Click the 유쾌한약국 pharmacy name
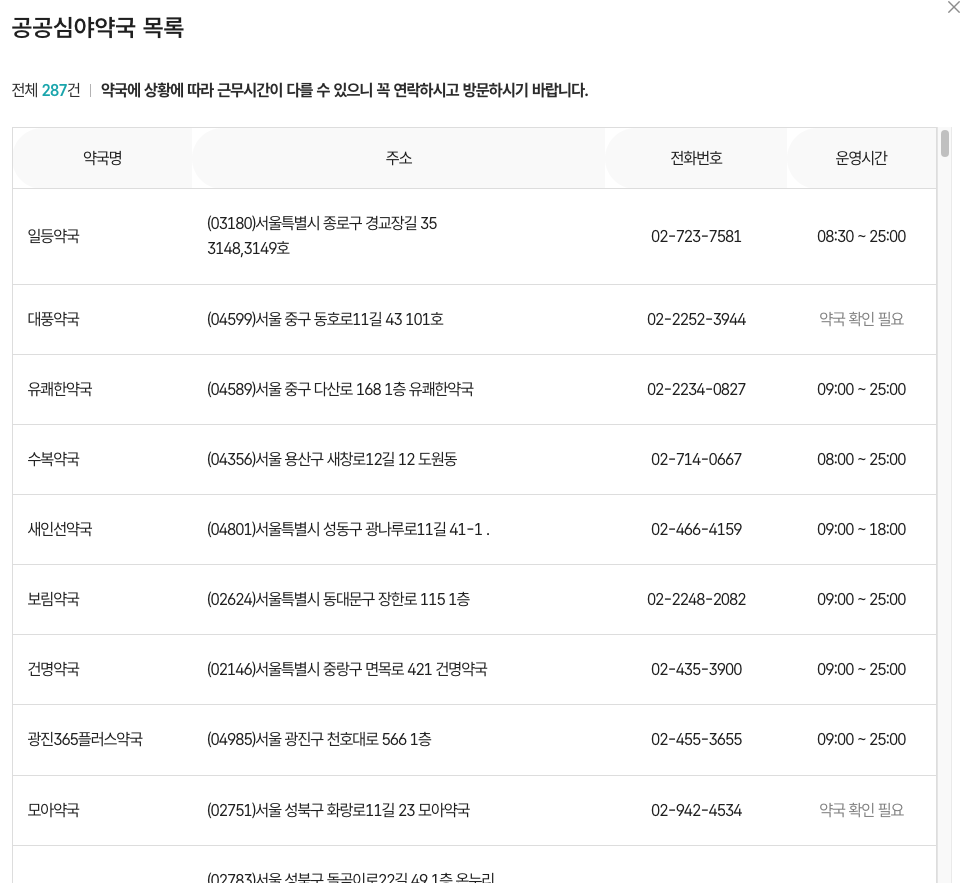 point(60,390)
